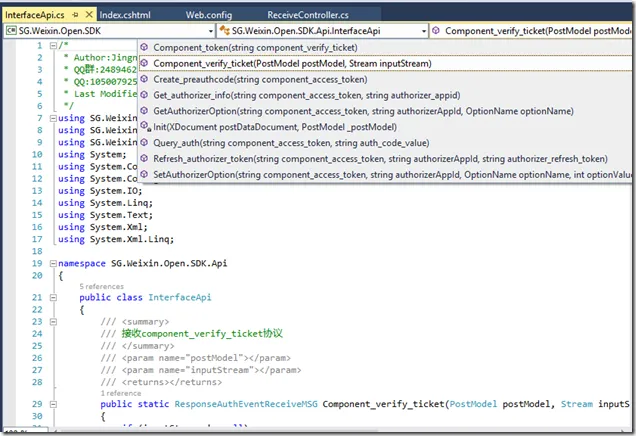Click the InterfaceApi class icon in navigation bar
This screenshot has width=636, height=436.
point(224,31)
